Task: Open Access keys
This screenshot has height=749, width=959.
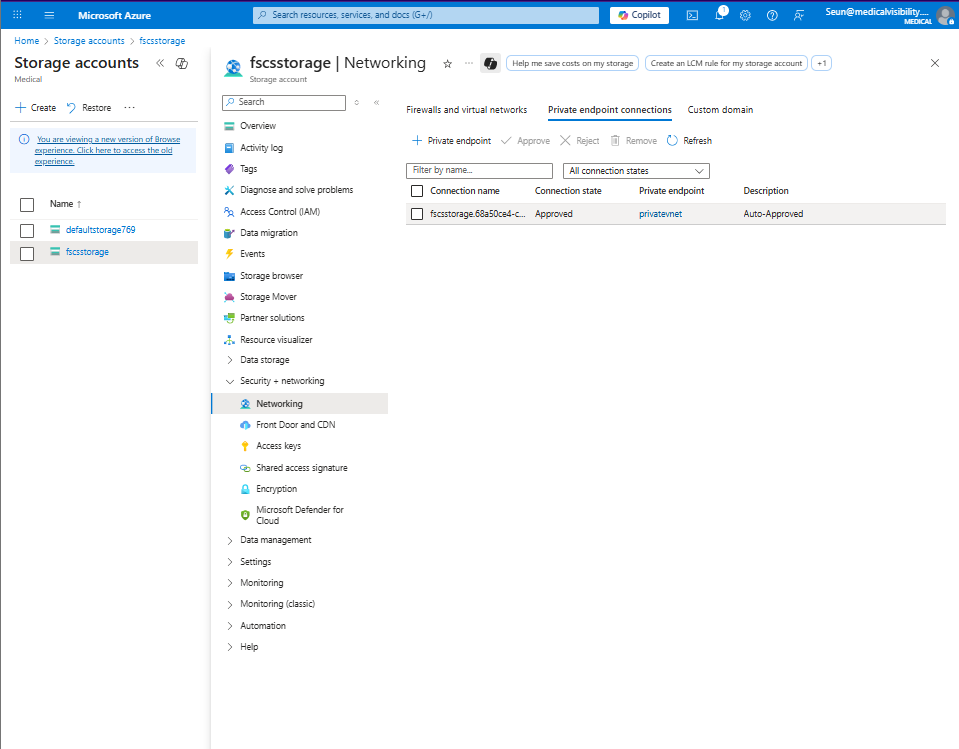Action: click(x=278, y=446)
